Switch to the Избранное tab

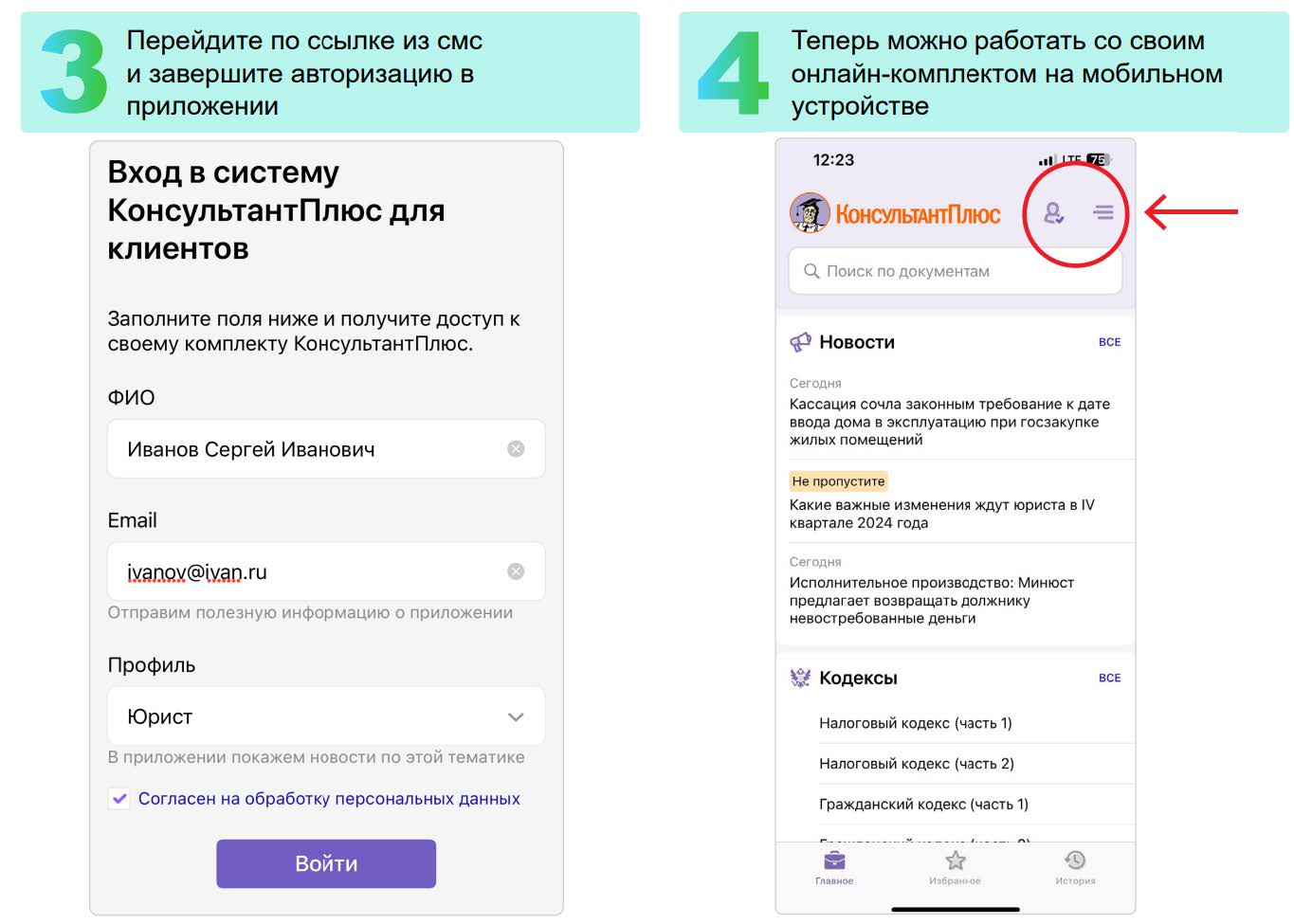tap(955, 868)
